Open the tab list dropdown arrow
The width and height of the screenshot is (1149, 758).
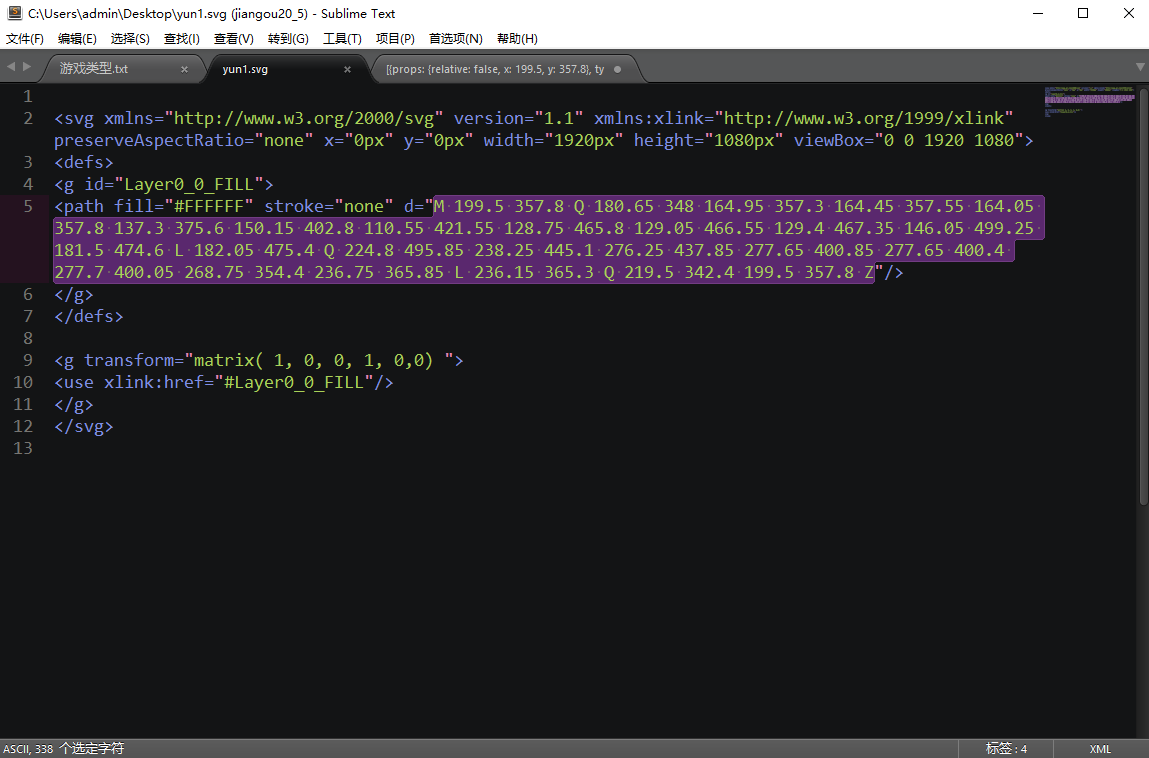(1140, 67)
